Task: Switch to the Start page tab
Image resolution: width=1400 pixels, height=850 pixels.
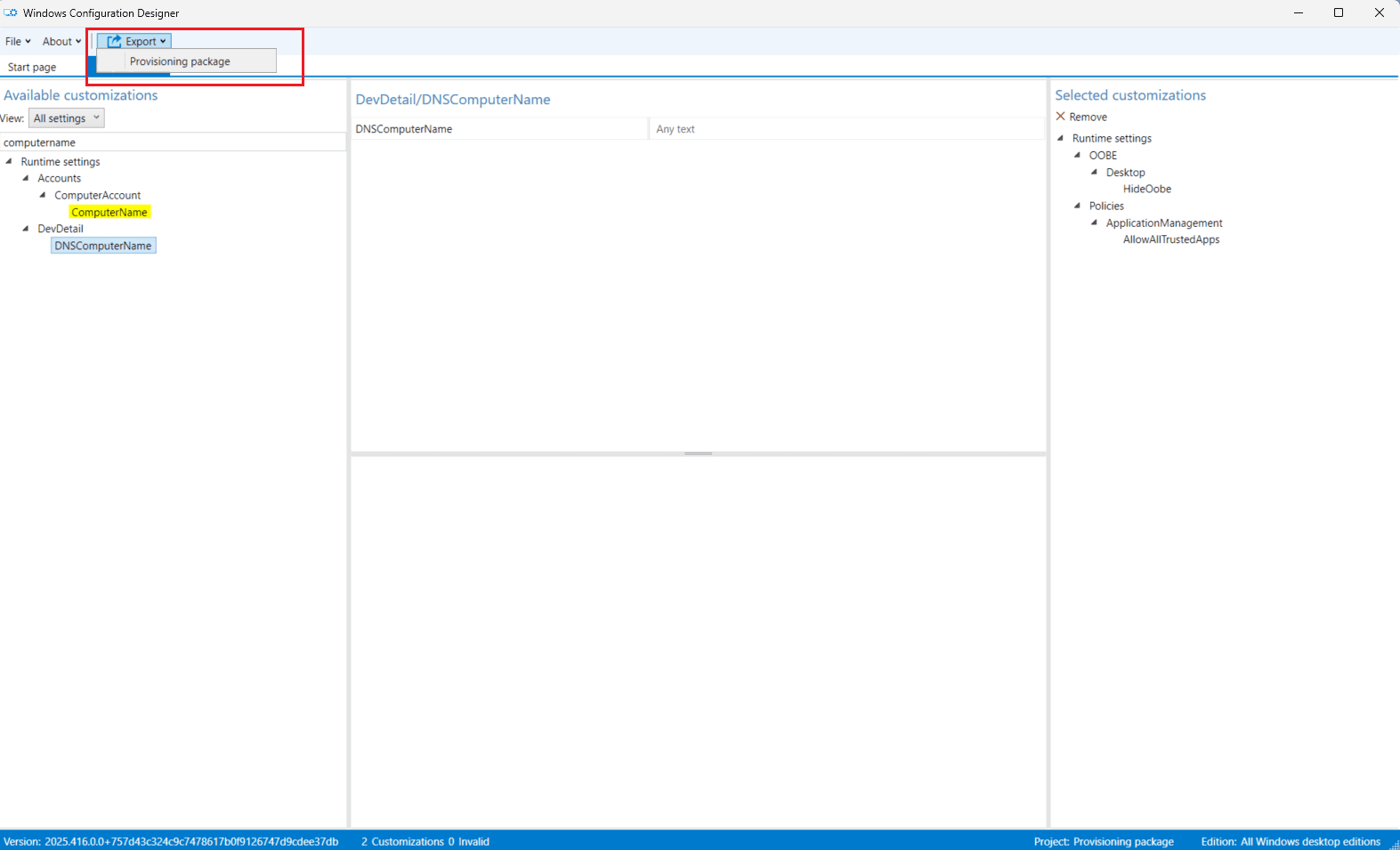Action: pyautogui.click(x=32, y=67)
